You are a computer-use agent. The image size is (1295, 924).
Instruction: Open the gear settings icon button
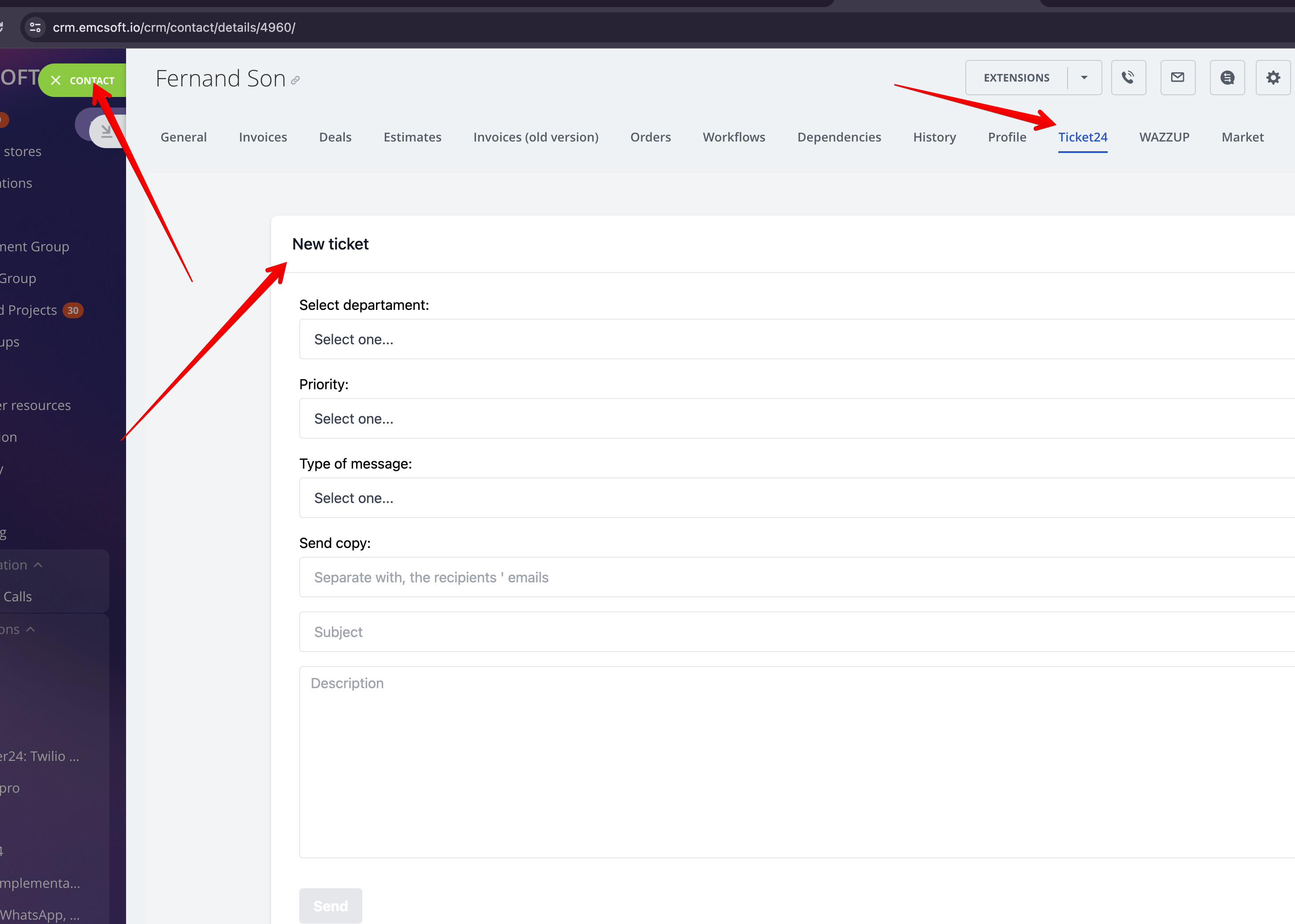(1273, 78)
